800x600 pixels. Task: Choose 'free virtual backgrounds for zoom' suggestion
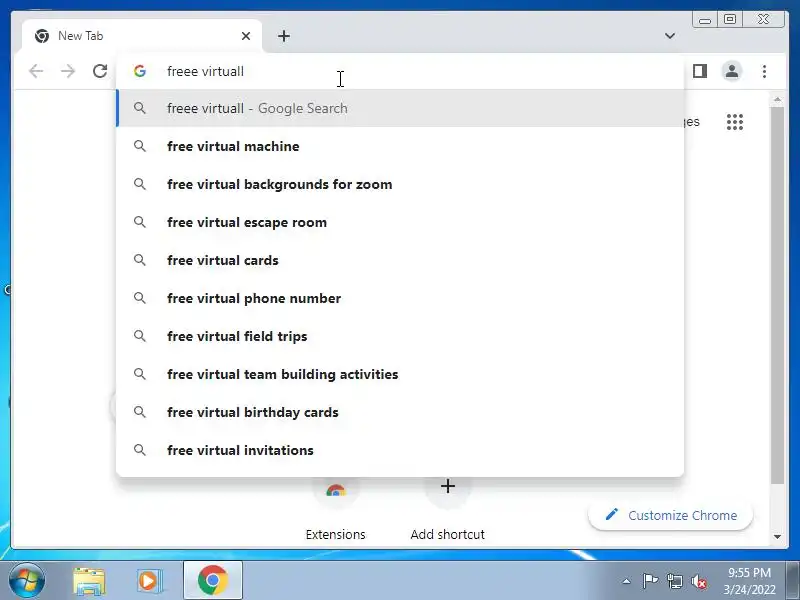click(x=400, y=184)
